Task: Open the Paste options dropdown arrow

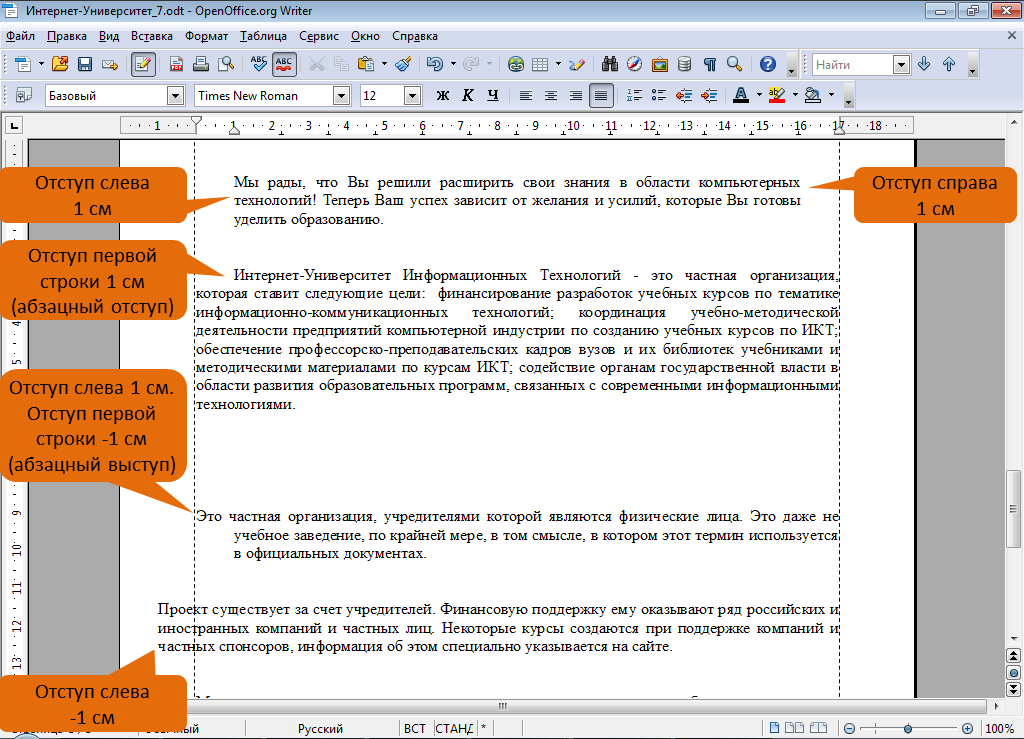Action: (x=384, y=64)
